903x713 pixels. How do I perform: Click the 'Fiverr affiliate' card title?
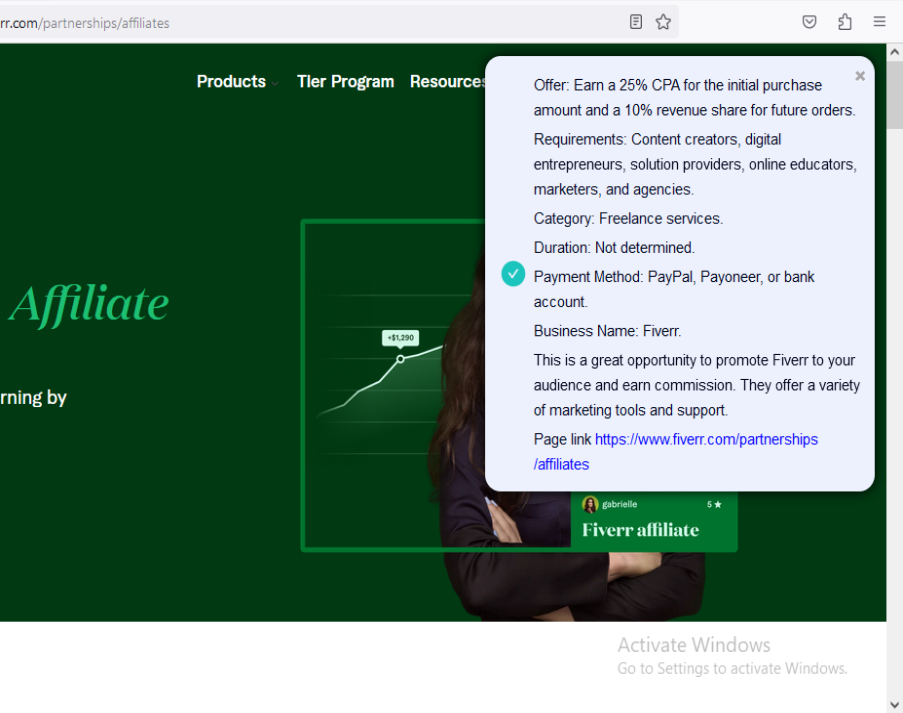coord(640,530)
